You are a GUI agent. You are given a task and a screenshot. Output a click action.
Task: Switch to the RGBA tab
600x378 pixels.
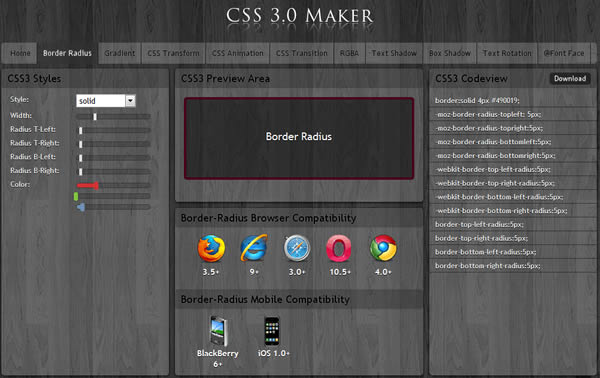349,53
